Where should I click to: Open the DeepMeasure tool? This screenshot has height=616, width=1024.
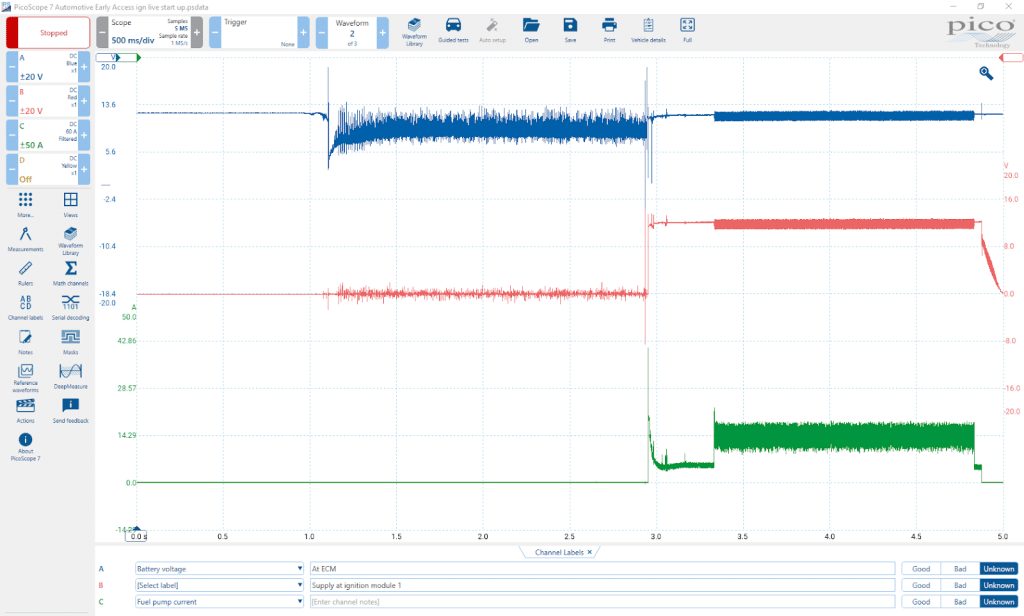[x=71, y=376]
